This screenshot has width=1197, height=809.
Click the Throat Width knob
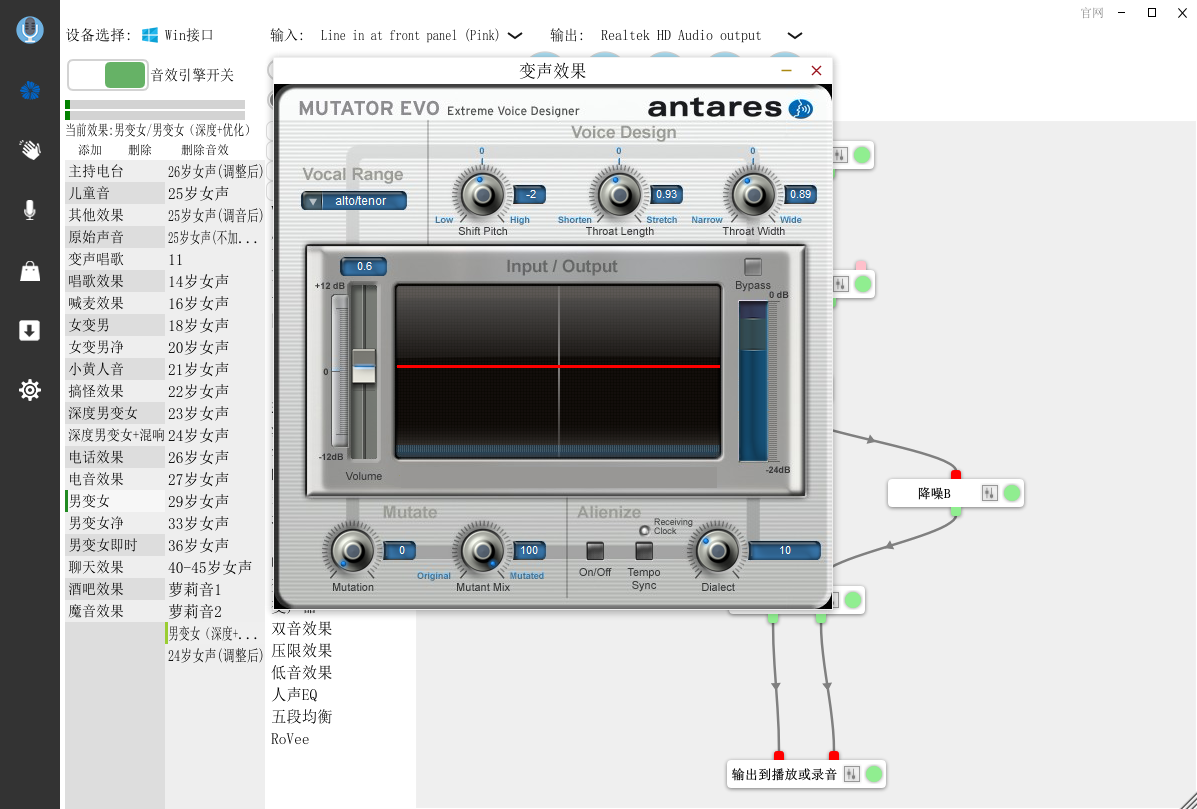click(x=753, y=195)
